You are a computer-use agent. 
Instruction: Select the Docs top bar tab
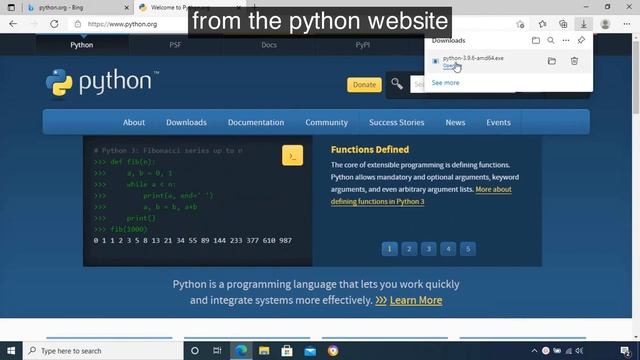point(269,45)
